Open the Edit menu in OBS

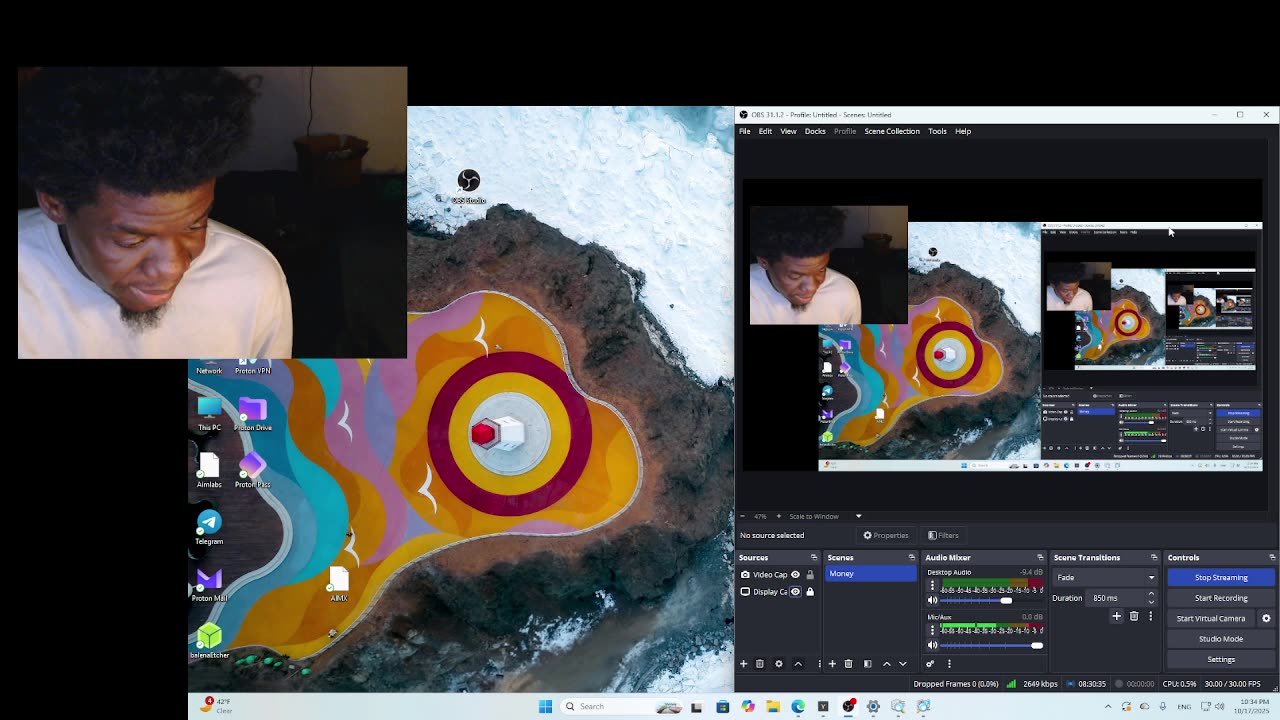click(765, 131)
